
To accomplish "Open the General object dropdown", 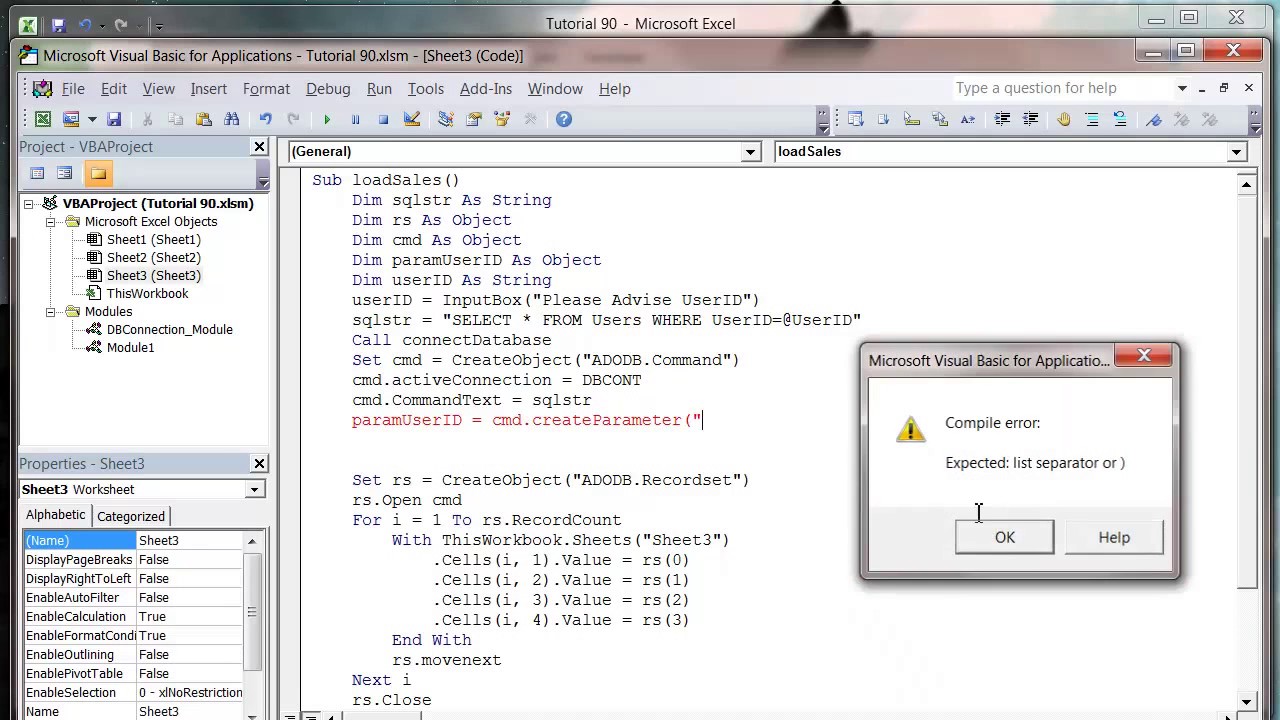I will coord(750,151).
